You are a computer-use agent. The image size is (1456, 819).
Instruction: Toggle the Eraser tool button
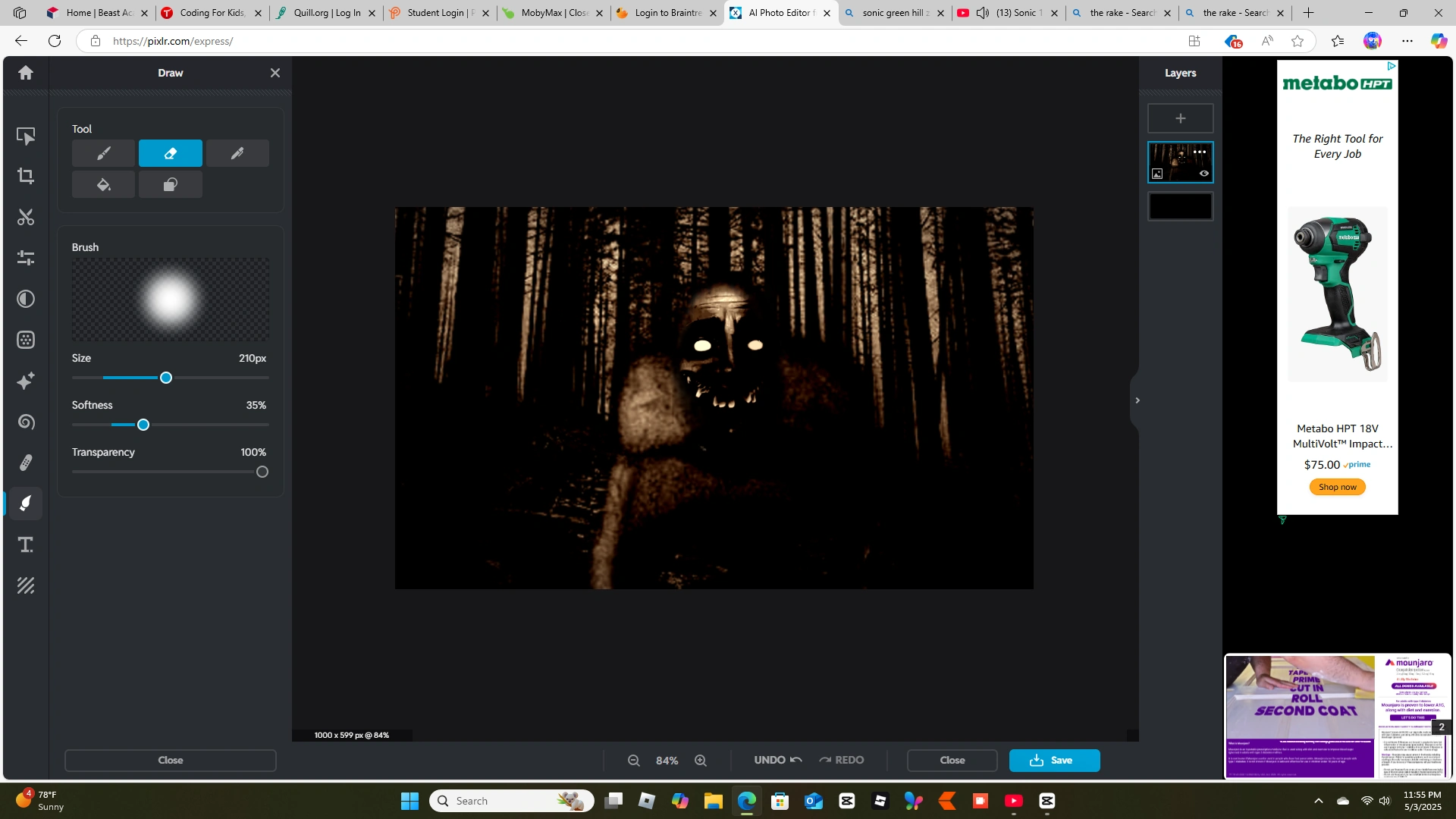[170, 153]
